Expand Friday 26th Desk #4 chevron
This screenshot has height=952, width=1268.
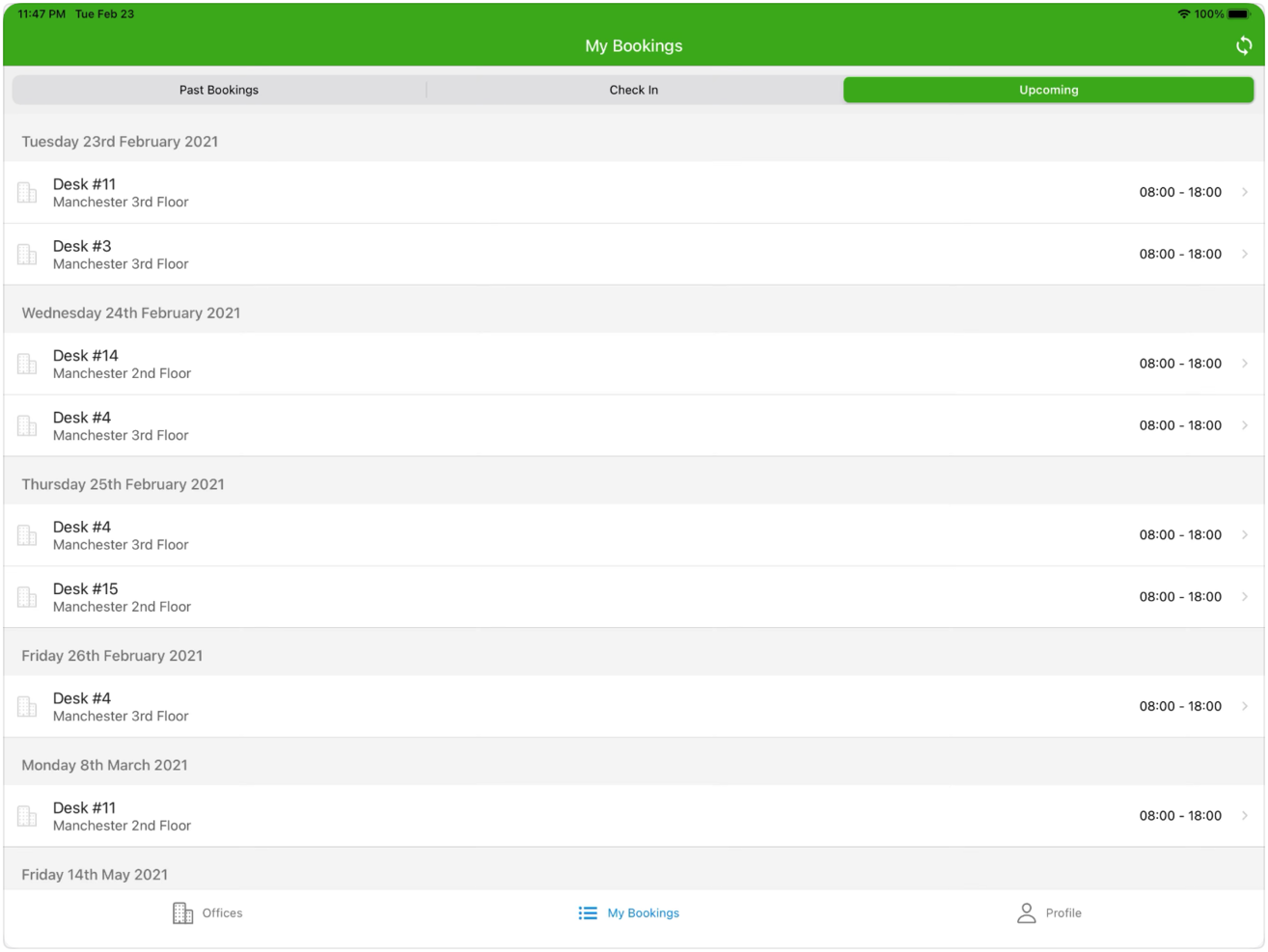(x=1245, y=706)
